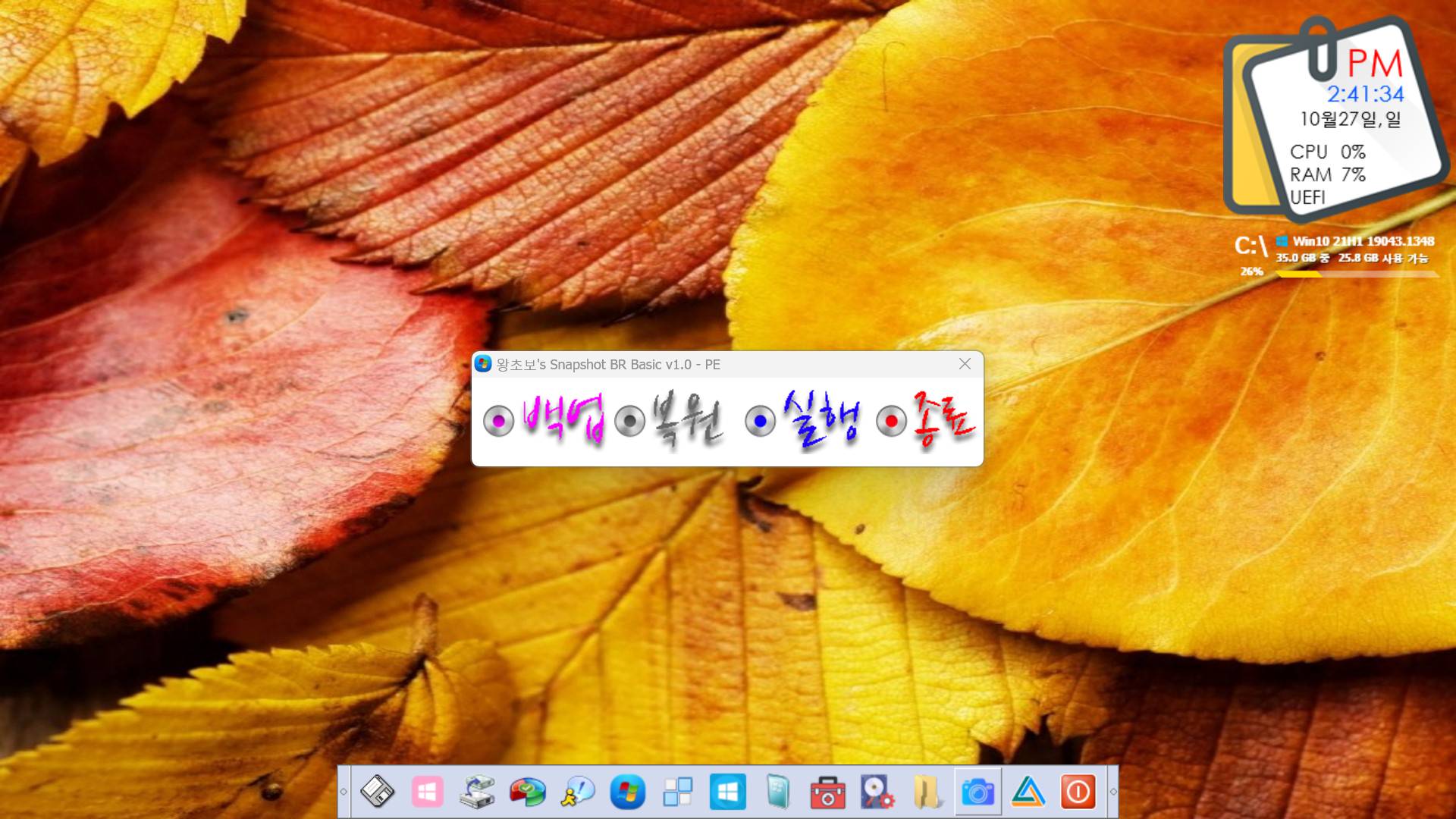Launch the pink Windows logo dock icon
This screenshot has height=819, width=1456.
coord(427,792)
